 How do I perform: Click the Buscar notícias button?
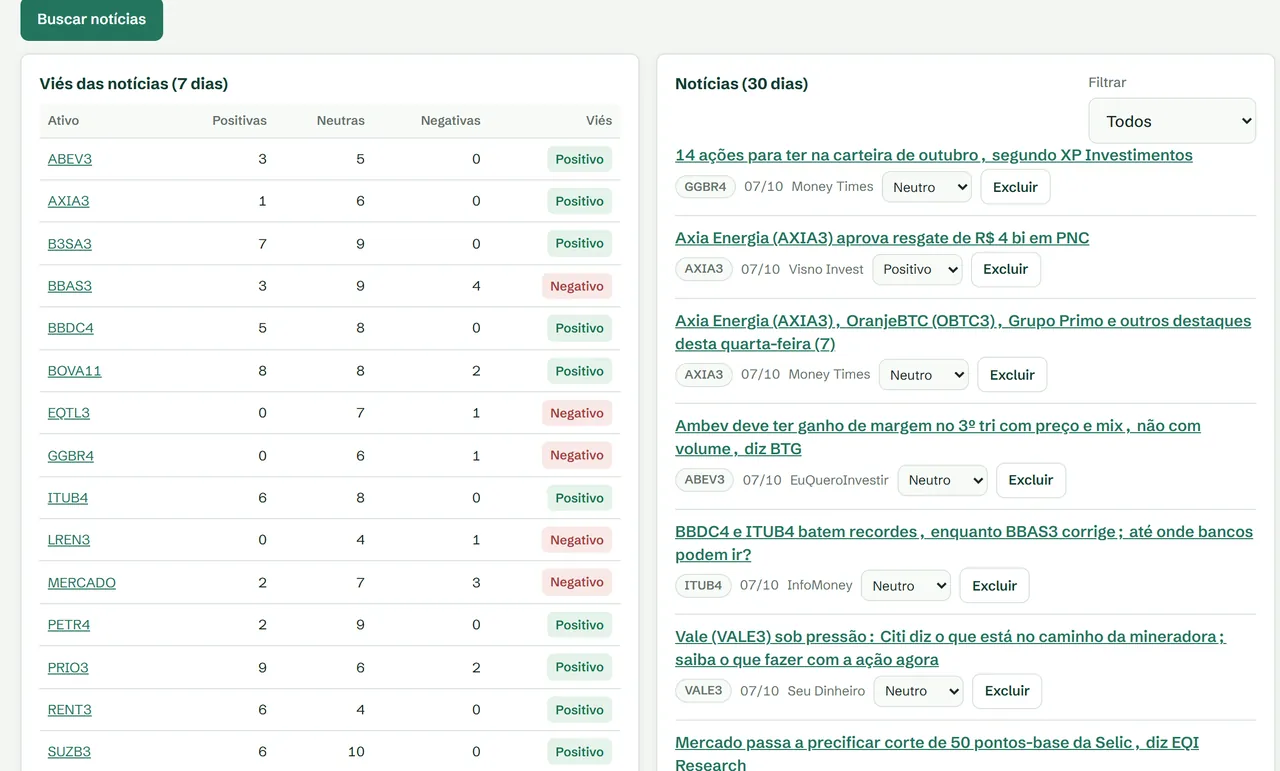coord(91,19)
